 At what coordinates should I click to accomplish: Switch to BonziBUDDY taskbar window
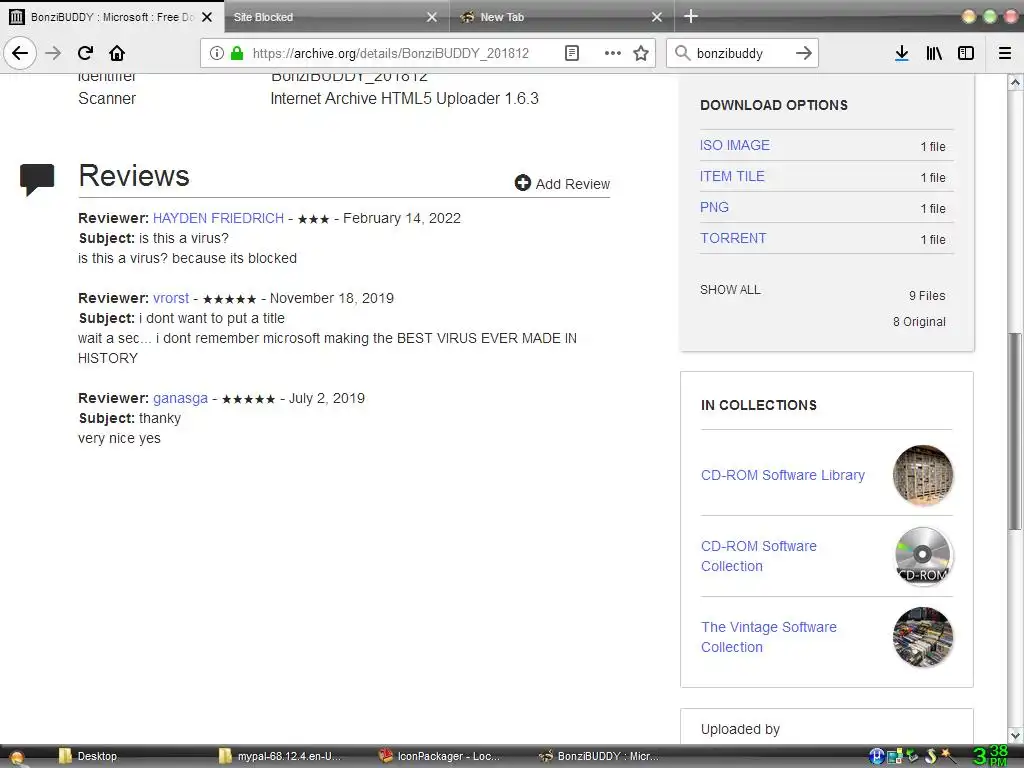[x=600, y=756]
